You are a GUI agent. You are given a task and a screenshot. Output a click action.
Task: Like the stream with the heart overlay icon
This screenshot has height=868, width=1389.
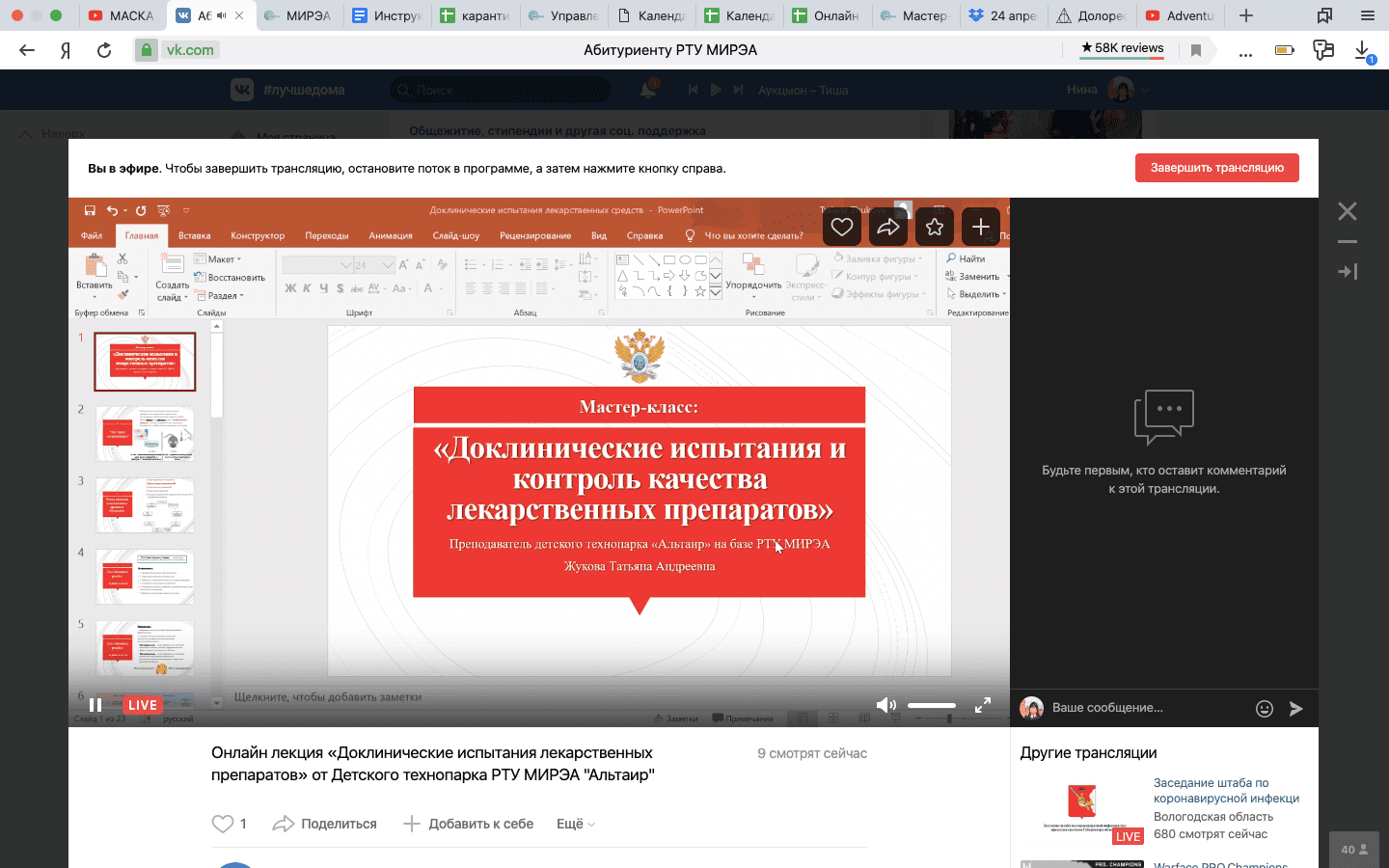842,227
